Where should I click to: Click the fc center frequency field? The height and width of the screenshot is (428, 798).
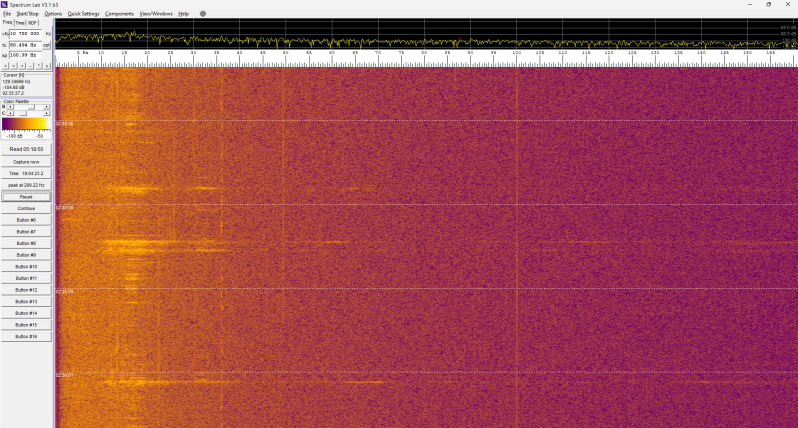[25, 45]
